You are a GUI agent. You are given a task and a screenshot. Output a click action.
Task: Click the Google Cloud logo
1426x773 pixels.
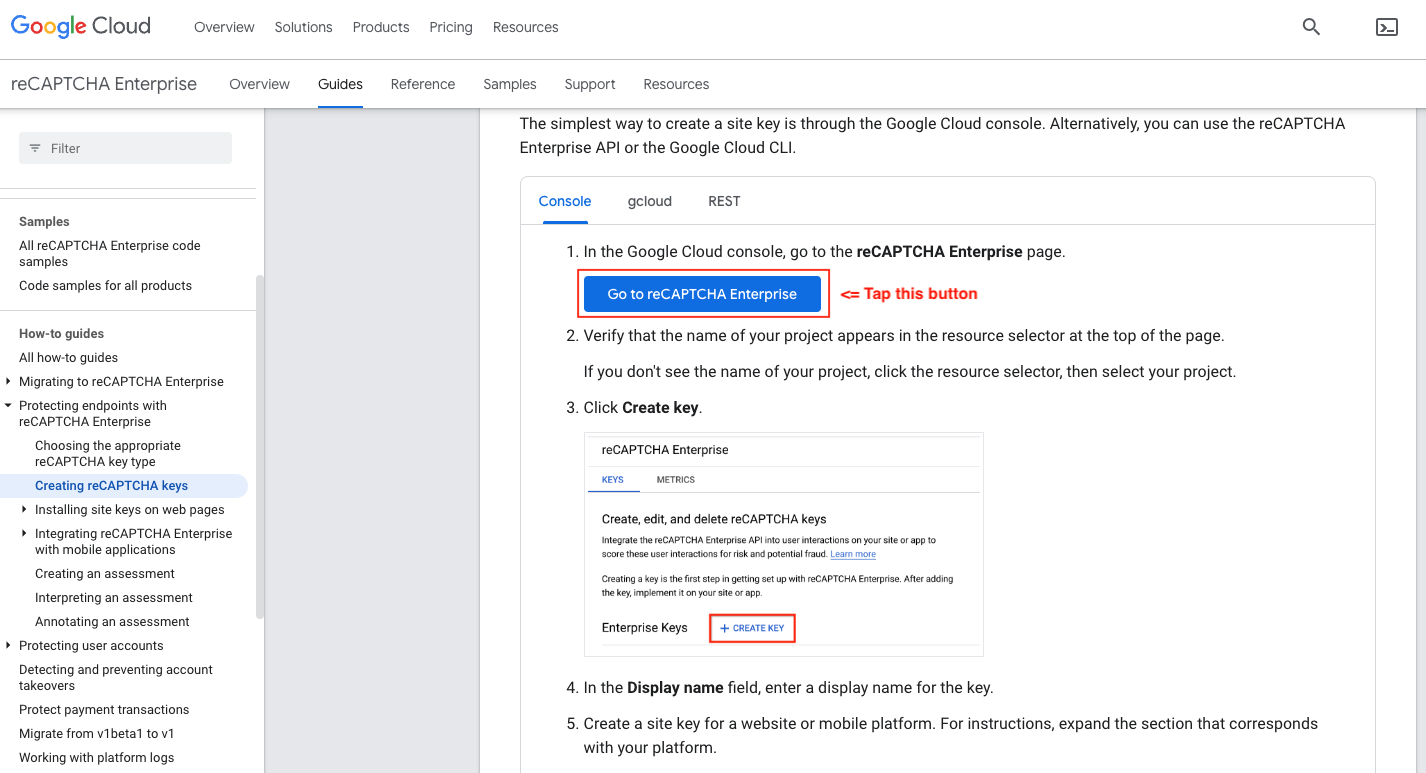[x=81, y=27]
